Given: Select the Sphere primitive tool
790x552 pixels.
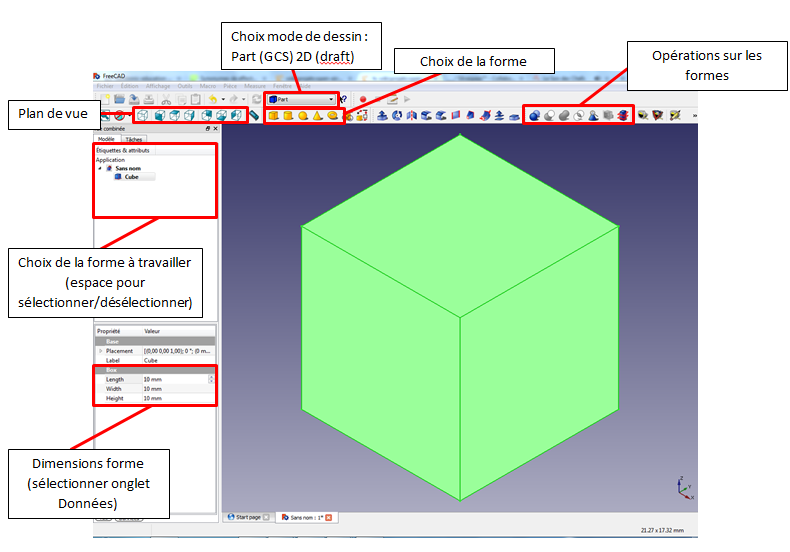Looking at the screenshot, I should tap(302, 116).
